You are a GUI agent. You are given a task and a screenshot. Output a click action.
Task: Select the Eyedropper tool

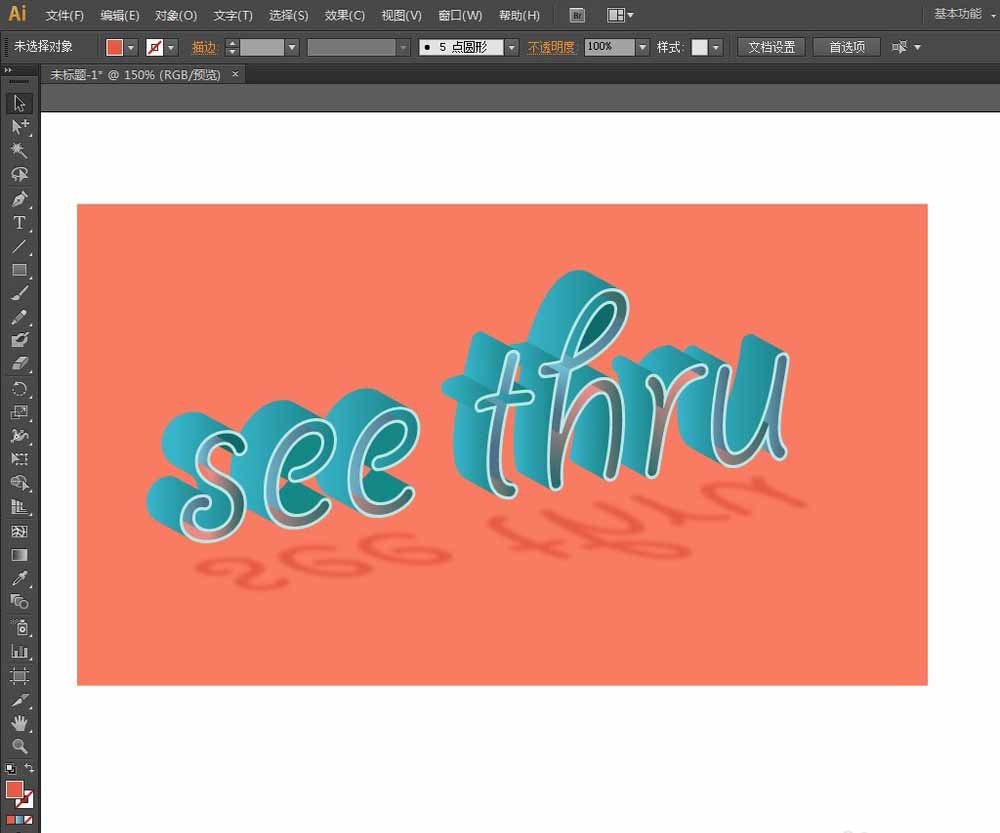click(19, 579)
